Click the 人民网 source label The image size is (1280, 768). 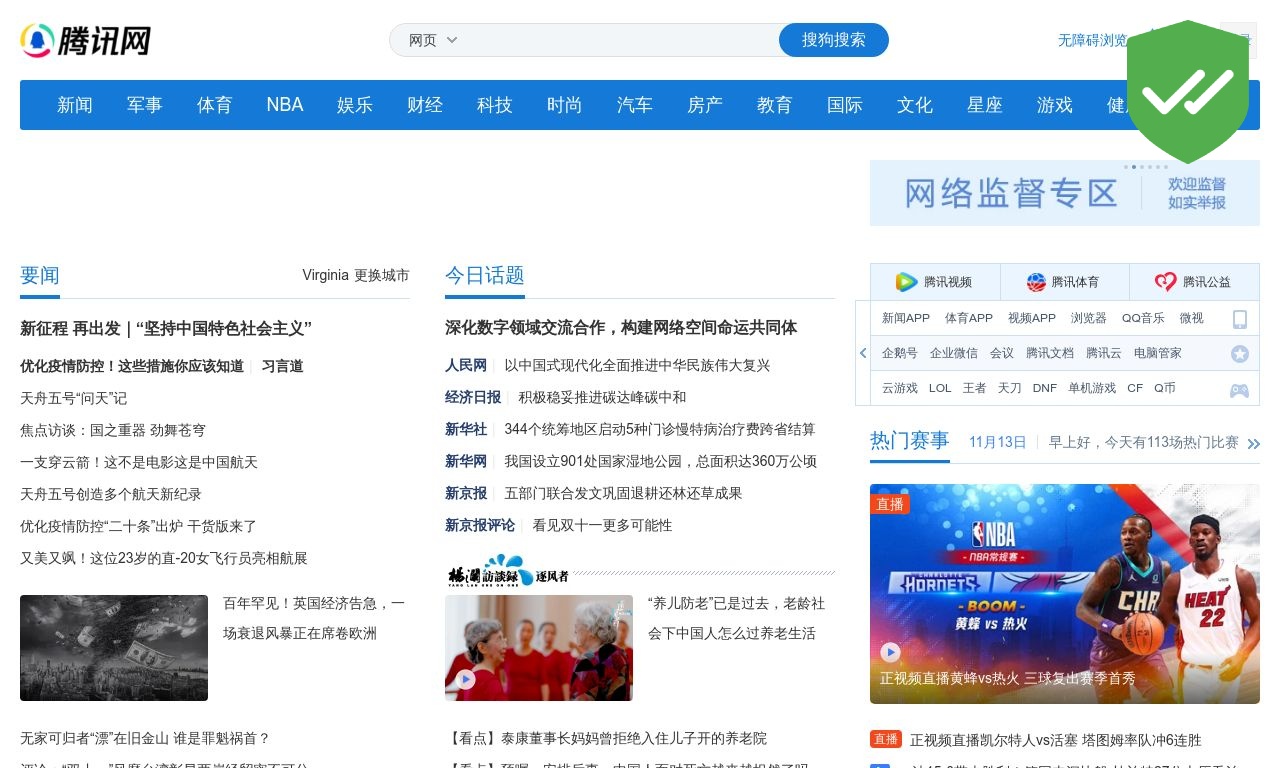[466, 365]
